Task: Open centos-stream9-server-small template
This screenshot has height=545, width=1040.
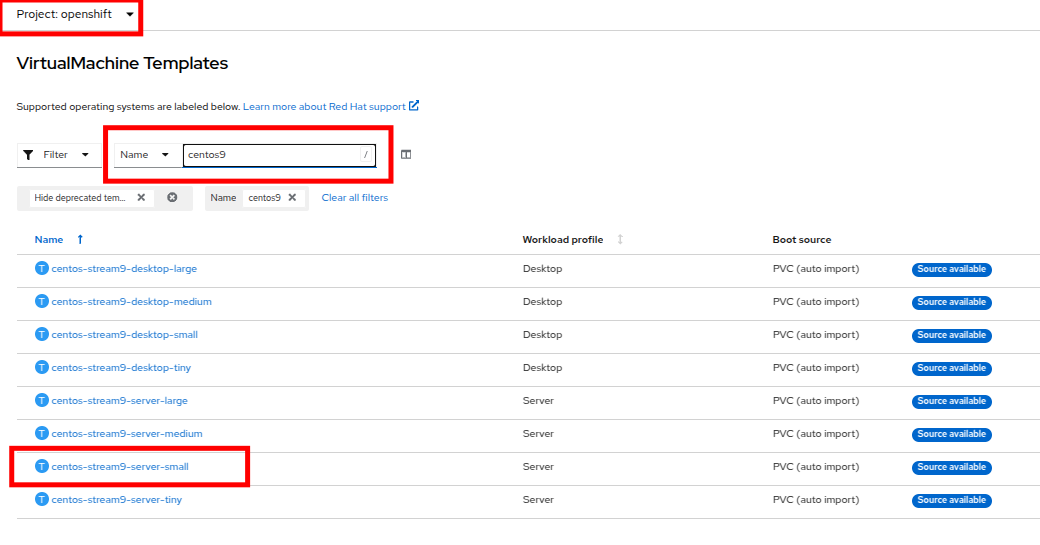Action: [120, 467]
